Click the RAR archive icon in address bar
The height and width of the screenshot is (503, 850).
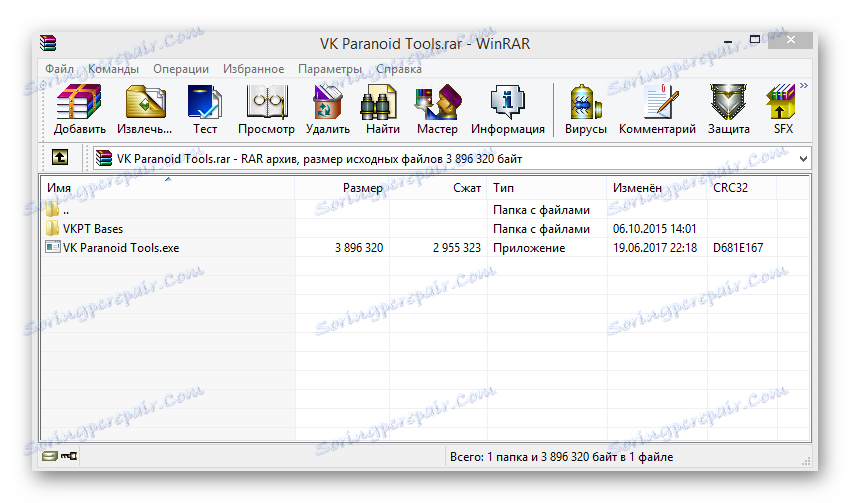tap(104, 158)
